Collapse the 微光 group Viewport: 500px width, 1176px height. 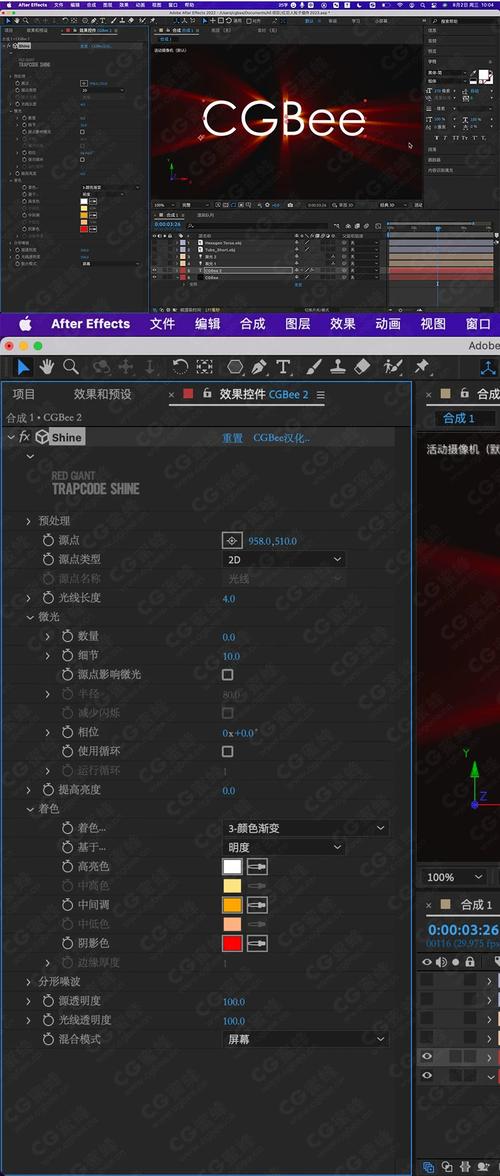(x=29, y=617)
